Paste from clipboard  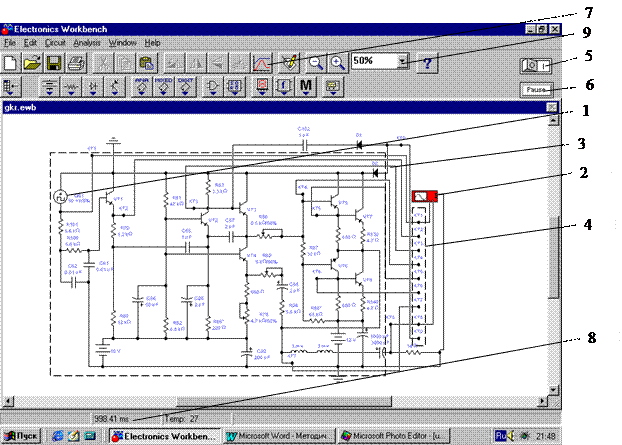[146, 63]
